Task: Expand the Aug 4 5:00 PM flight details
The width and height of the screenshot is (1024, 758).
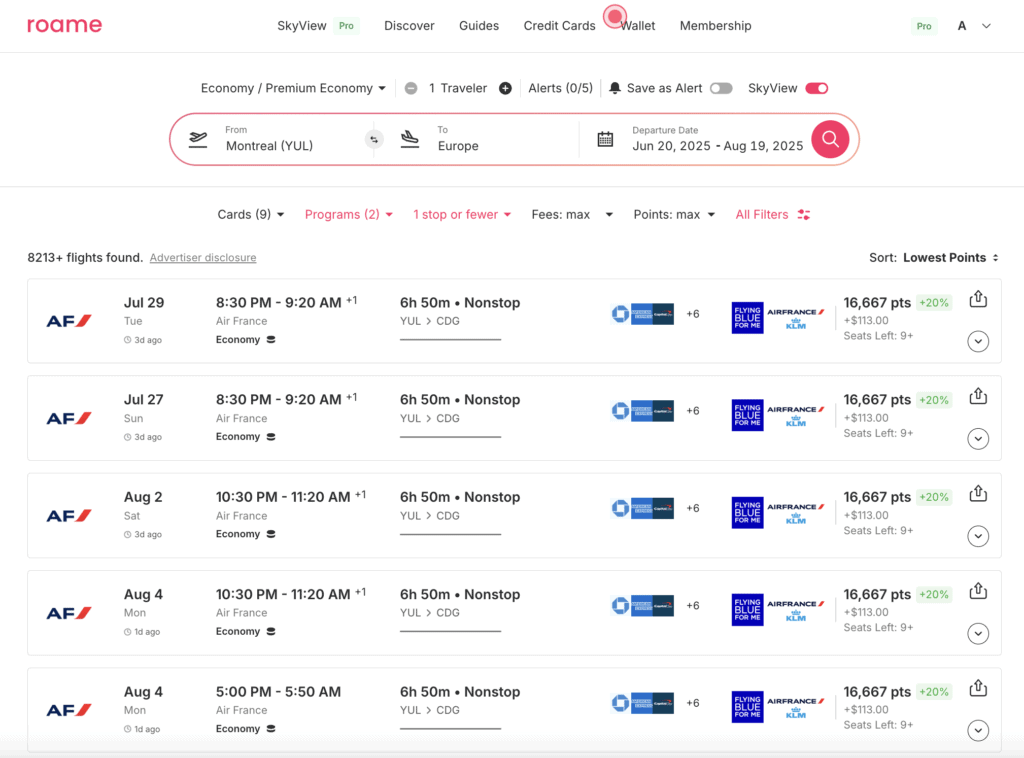Action: pyautogui.click(x=978, y=731)
